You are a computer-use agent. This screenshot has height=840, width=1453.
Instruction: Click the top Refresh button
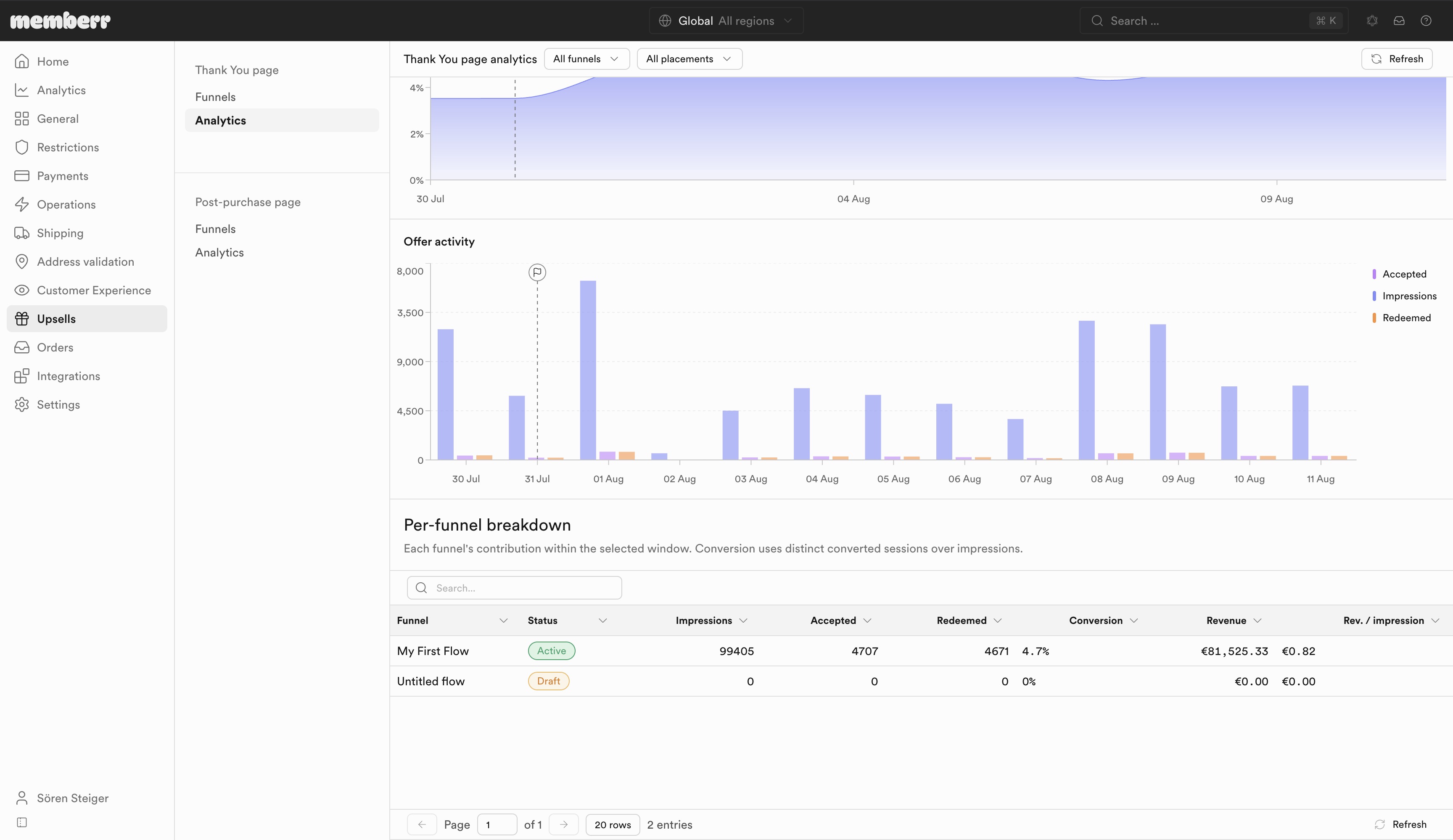1397,59
